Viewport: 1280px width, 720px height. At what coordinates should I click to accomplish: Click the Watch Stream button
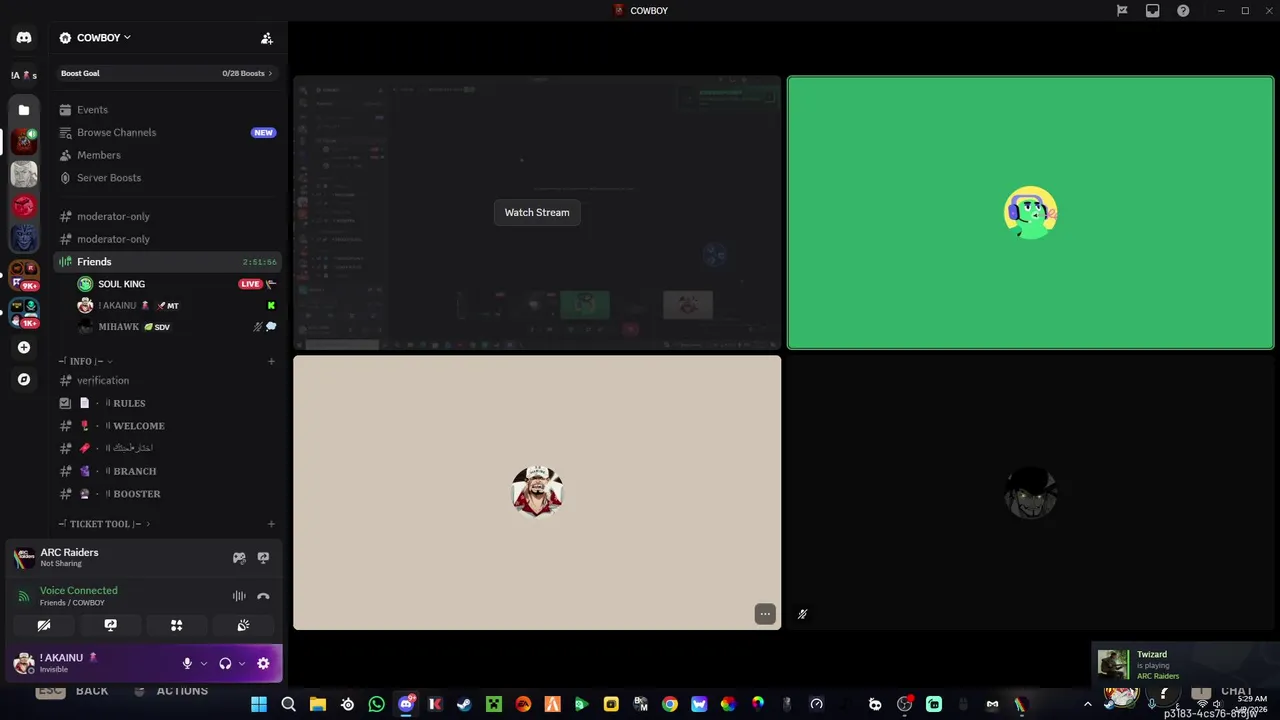(x=537, y=212)
